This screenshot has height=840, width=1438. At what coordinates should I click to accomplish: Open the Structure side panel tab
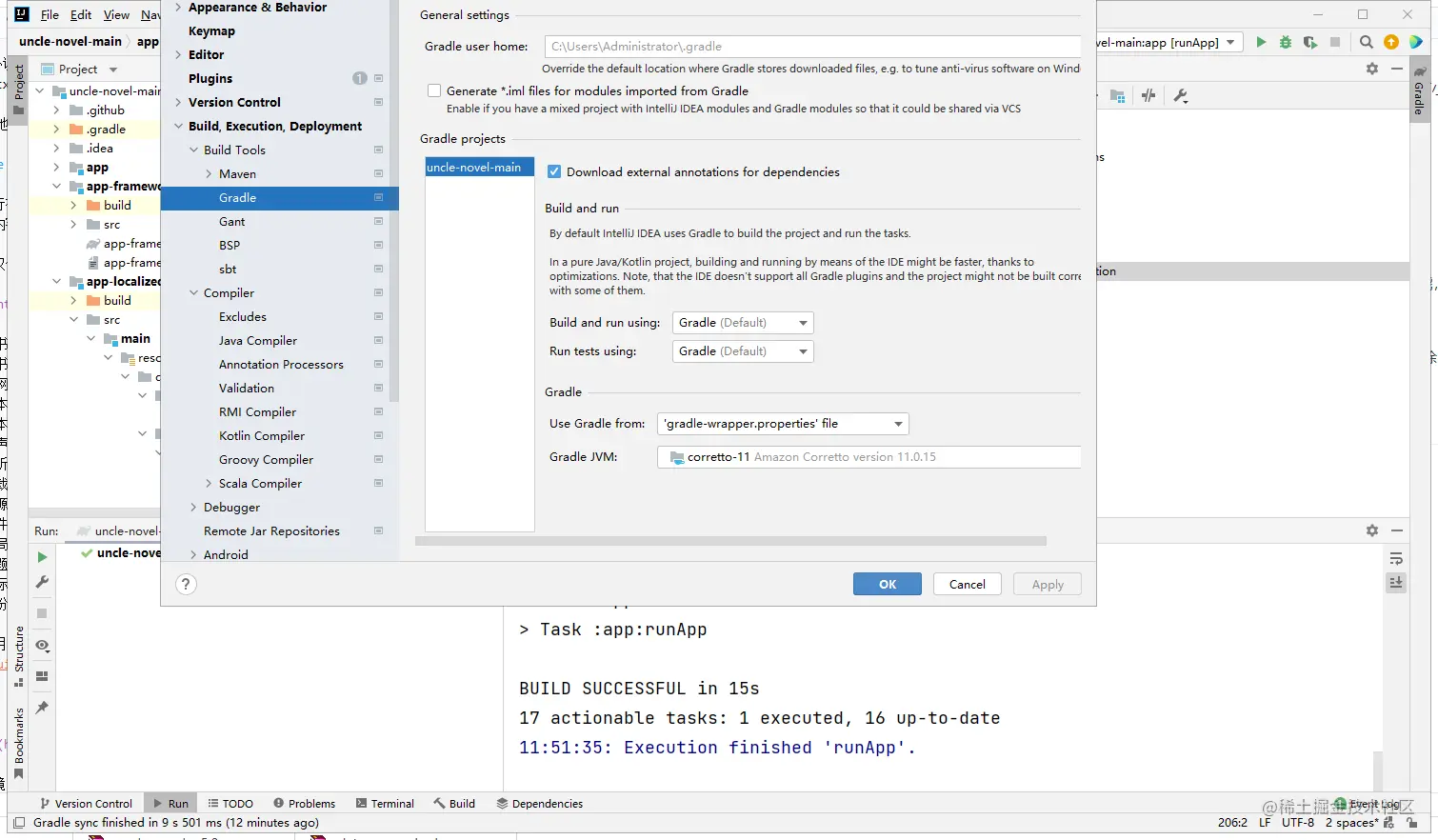coord(19,655)
